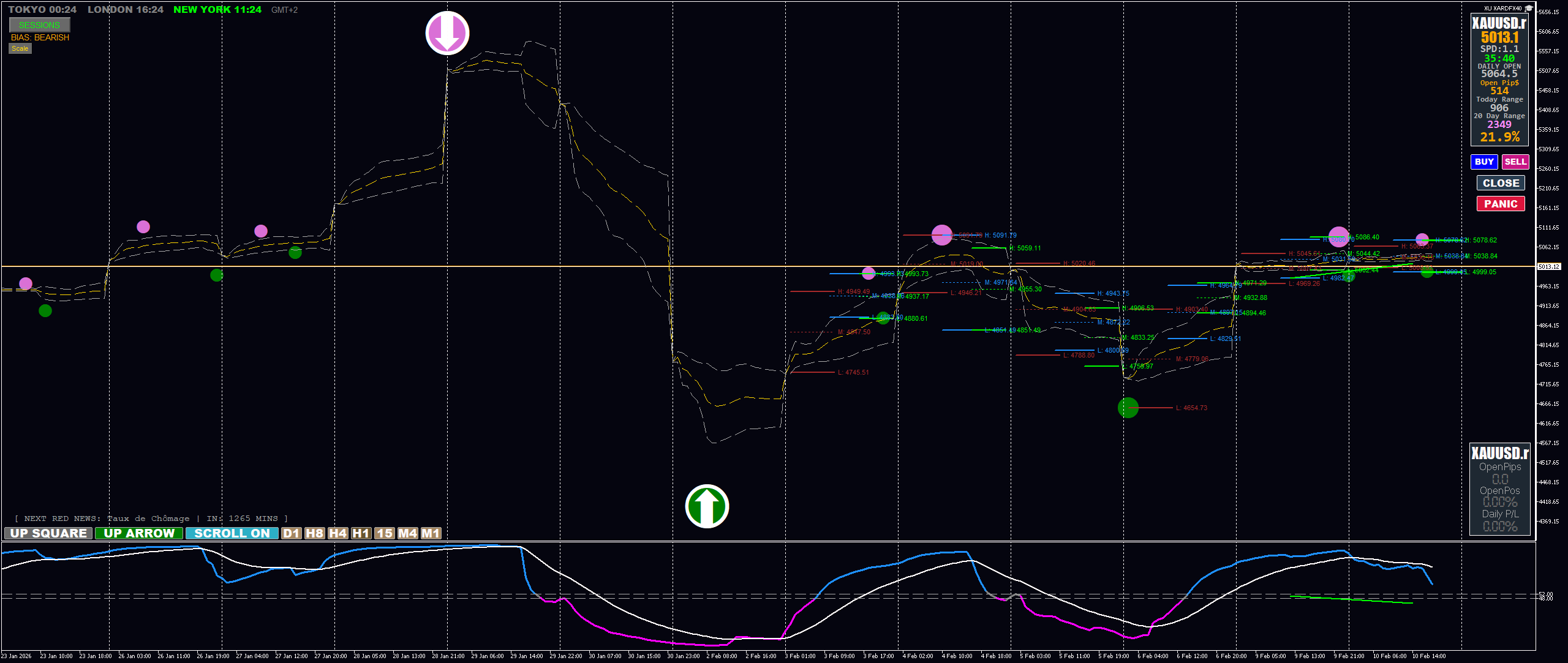Click the green dot near 4880.61 level
Viewport: 1568px width, 663px height.
pos(883,318)
